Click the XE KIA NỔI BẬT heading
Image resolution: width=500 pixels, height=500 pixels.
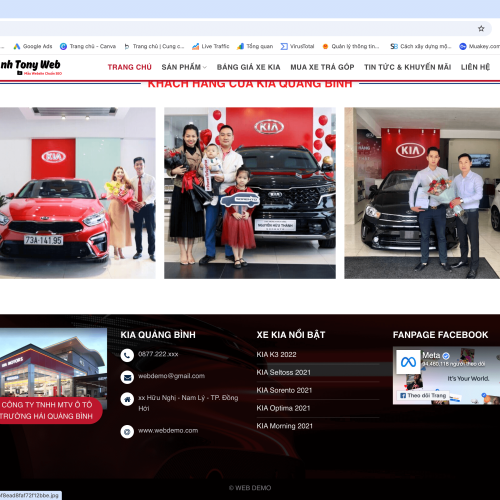coord(291,335)
